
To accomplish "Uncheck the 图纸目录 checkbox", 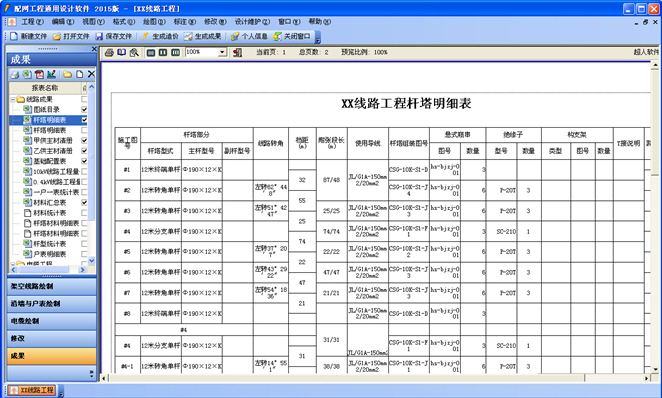I will click(x=84, y=109).
